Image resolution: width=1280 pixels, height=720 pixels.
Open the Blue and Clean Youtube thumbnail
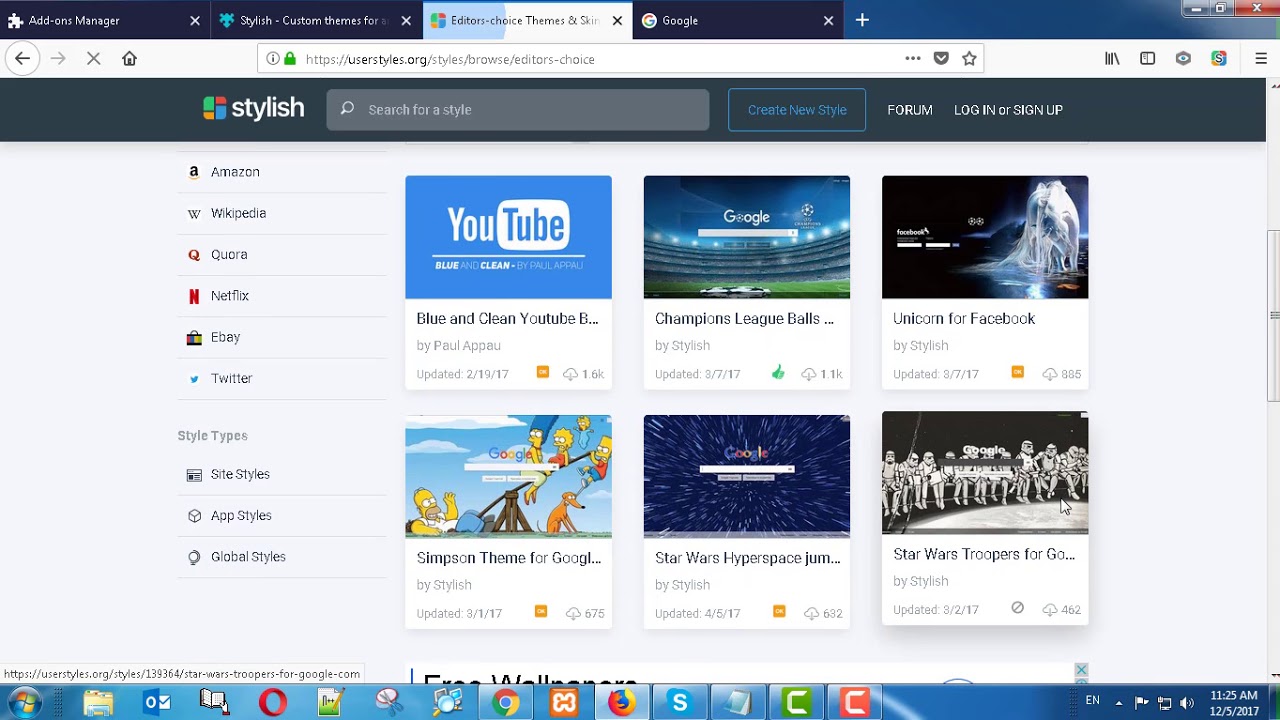[508, 237]
